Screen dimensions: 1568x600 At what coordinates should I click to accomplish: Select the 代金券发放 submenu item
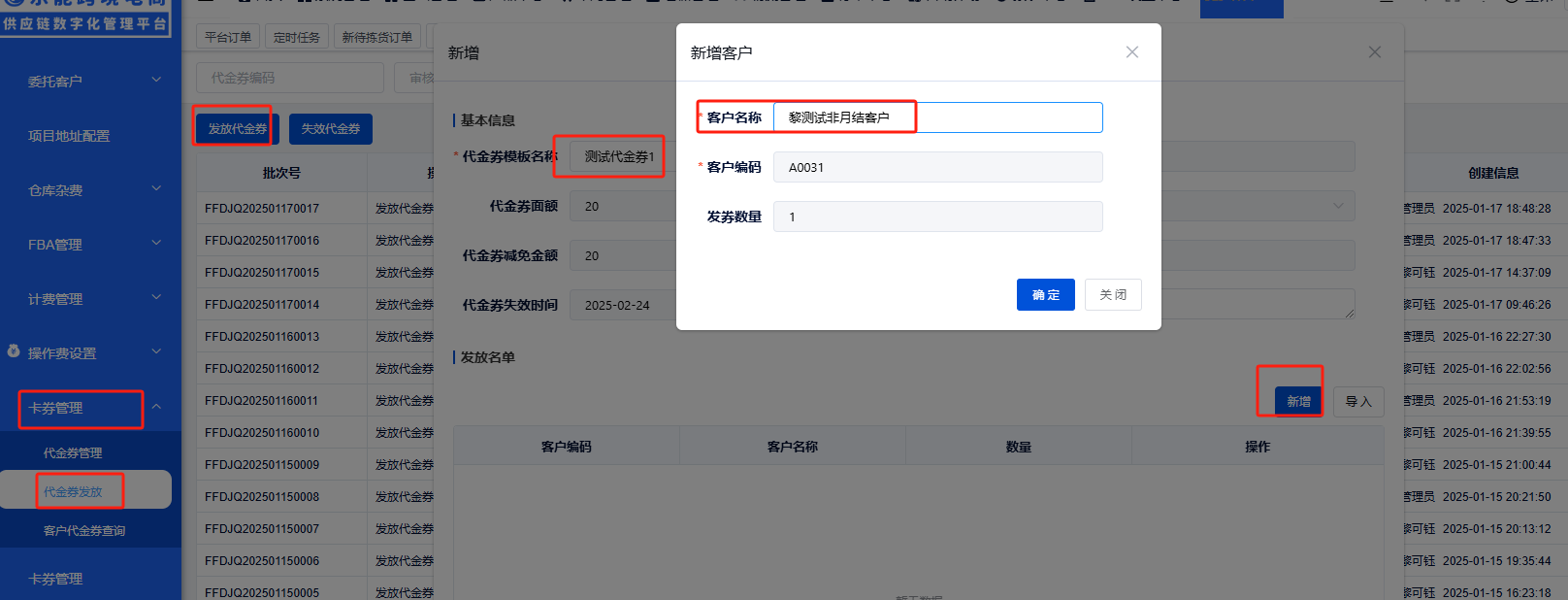click(x=73, y=491)
